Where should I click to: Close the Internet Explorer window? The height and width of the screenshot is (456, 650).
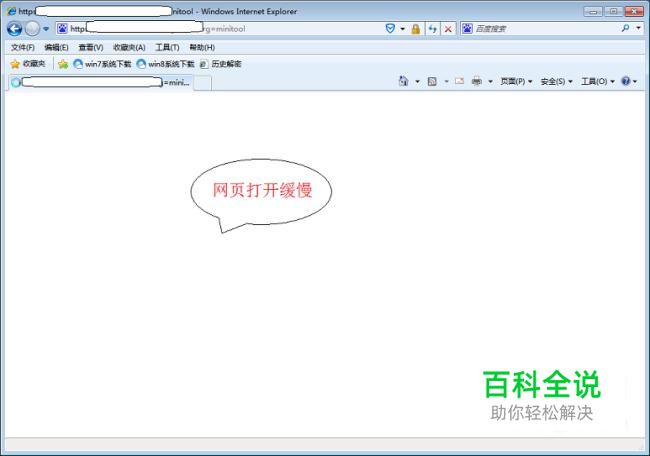[x=634, y=12]
